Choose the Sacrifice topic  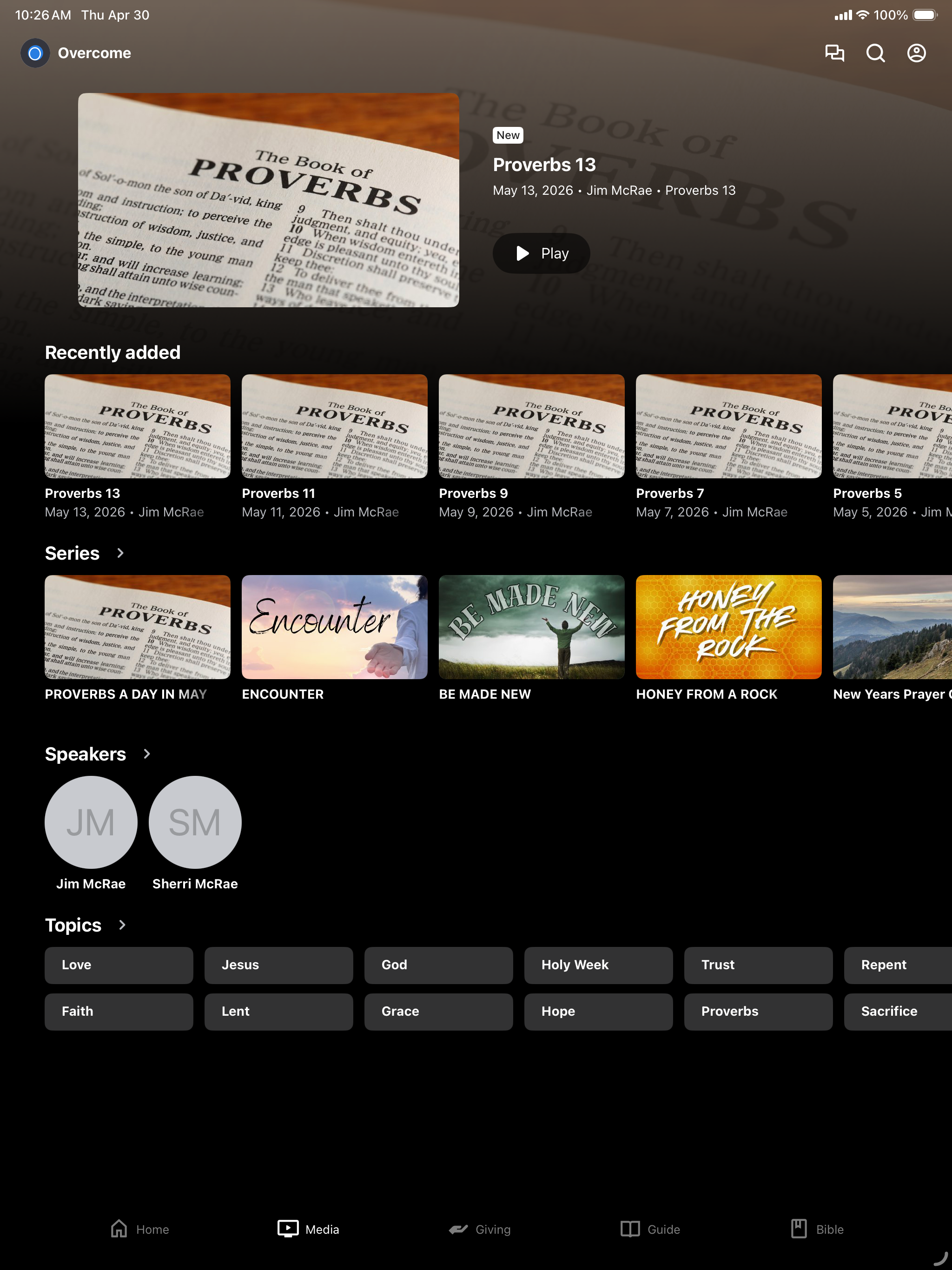click(898, 1012)
